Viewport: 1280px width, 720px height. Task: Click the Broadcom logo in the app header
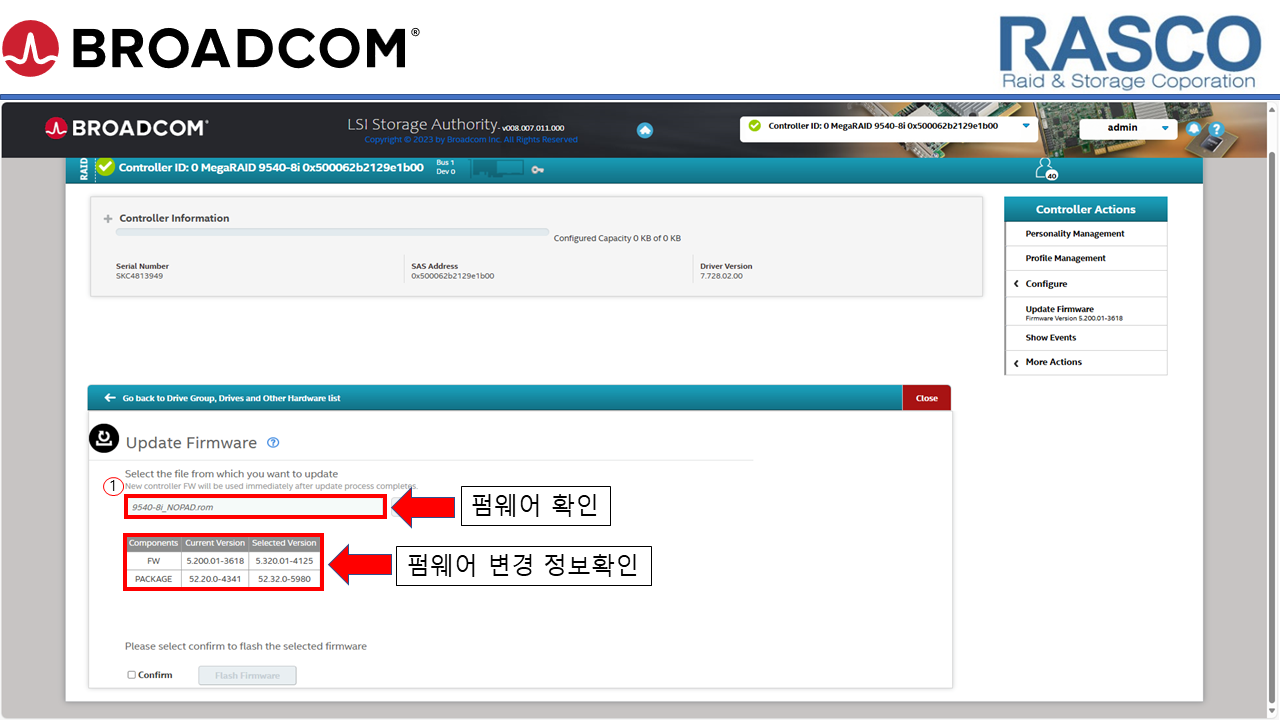(x=126, y=128)
